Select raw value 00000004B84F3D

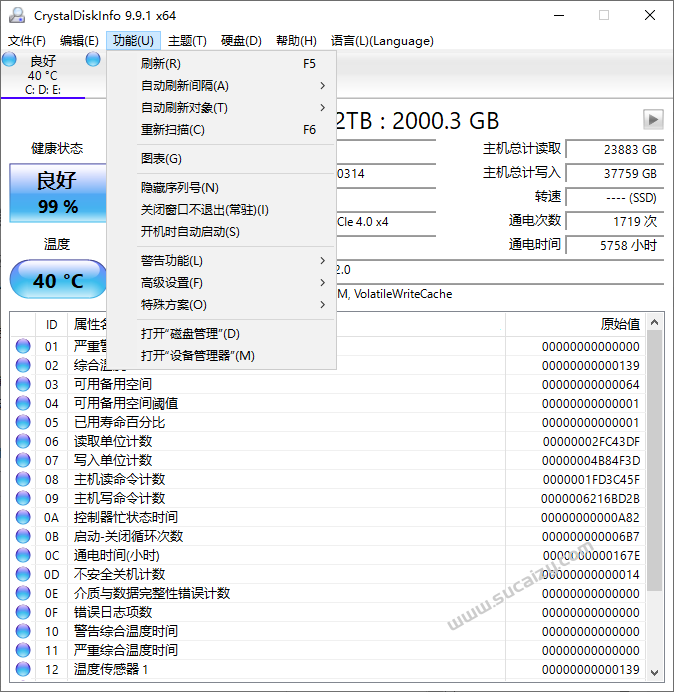pyautogui.click(x=591, y=460)
